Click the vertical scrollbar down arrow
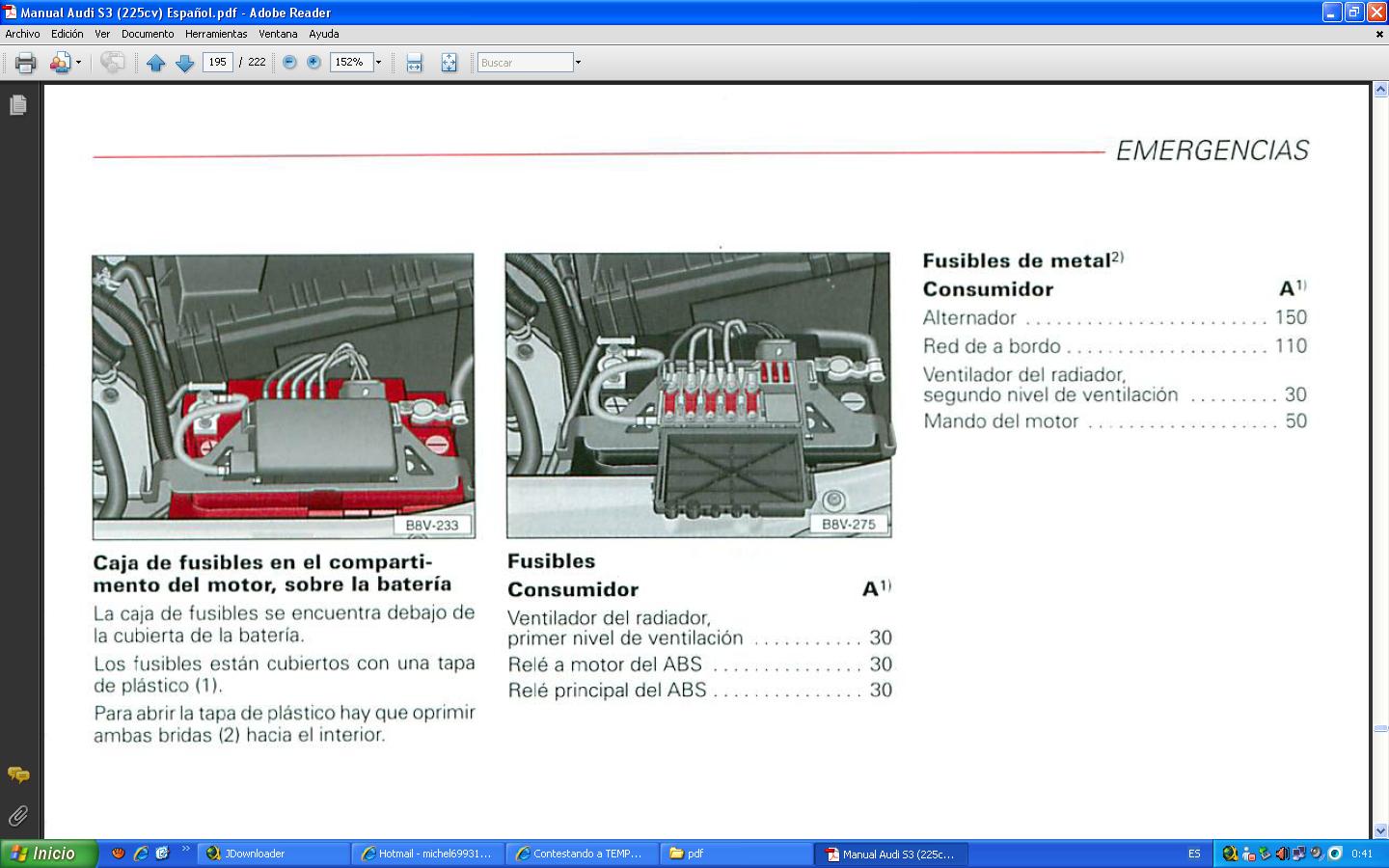The image size is (1389, 868). 1380,830
